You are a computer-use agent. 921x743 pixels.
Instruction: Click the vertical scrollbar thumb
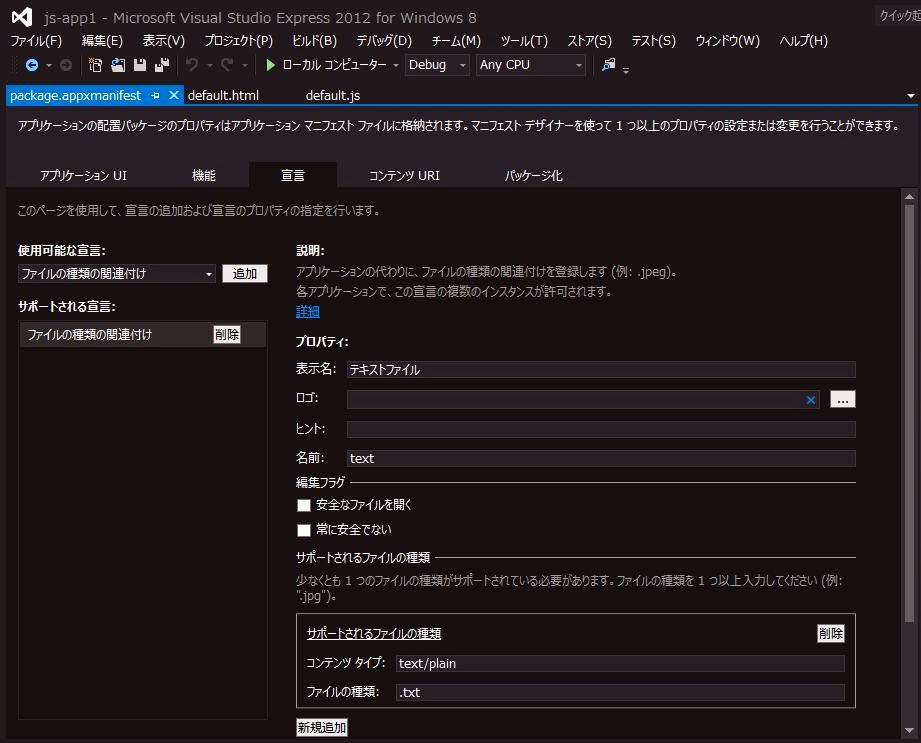[x=909, y=413]
